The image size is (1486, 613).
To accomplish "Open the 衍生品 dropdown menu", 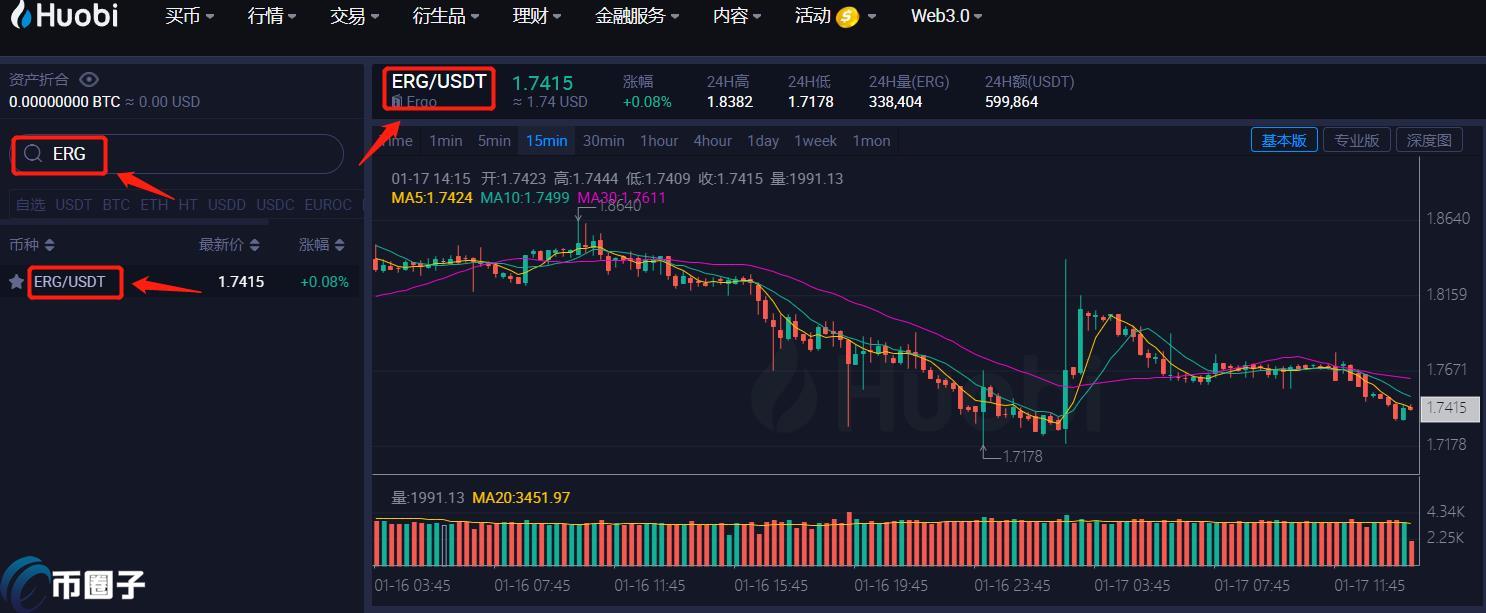I will point(446,17).
